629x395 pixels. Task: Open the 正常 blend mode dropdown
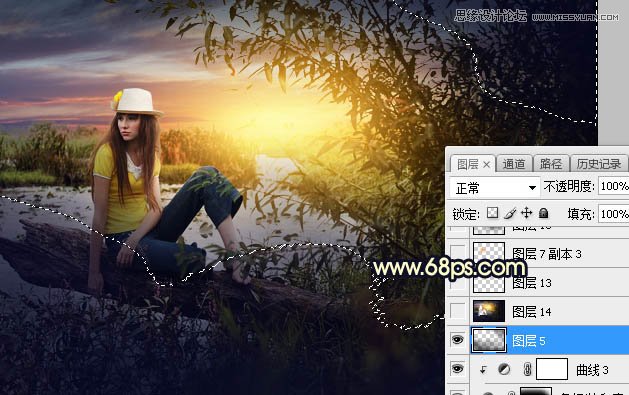pyautogui.click(x=494, y=187)
